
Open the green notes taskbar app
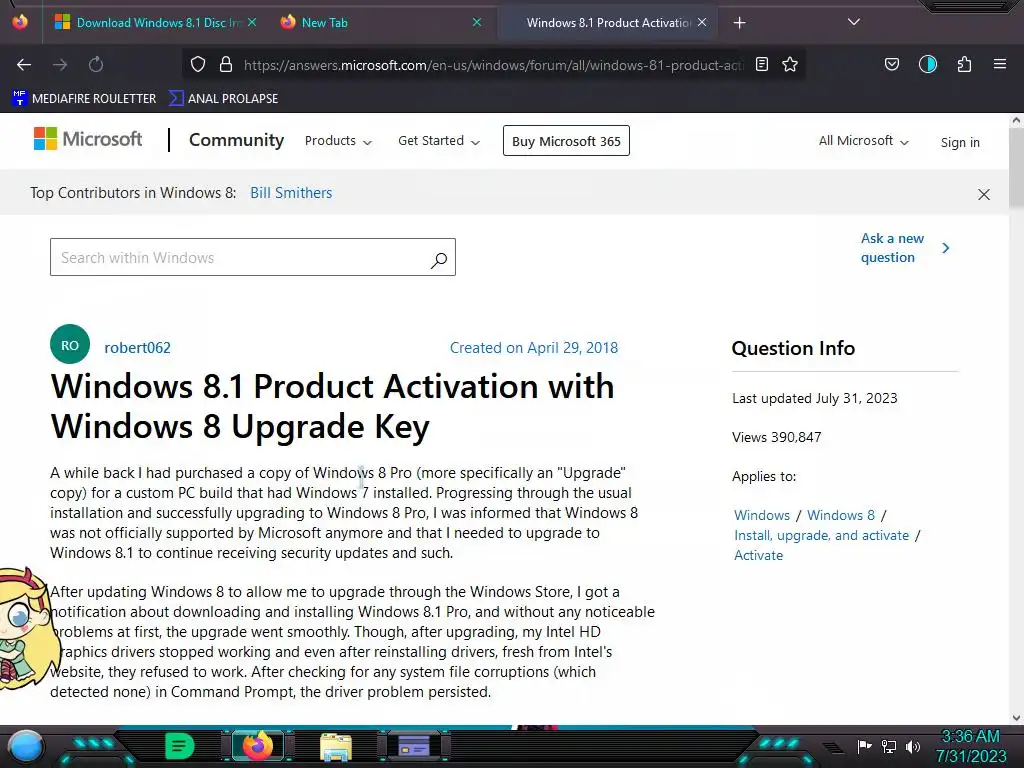click(x=180, y=746)
